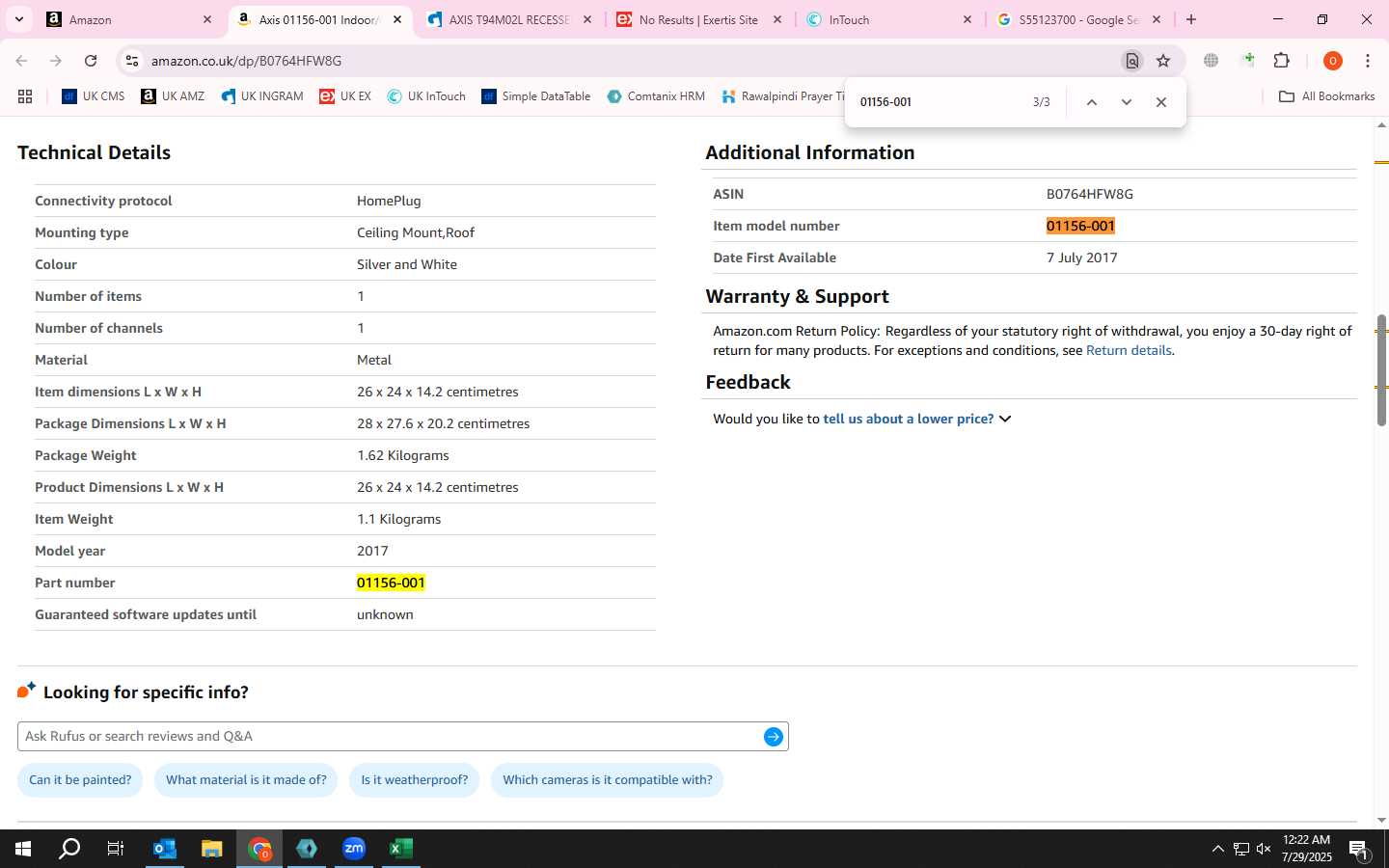Ask Rufus 'Can it be painted?'
The image size is (1389, 868).
coord(80,780)
